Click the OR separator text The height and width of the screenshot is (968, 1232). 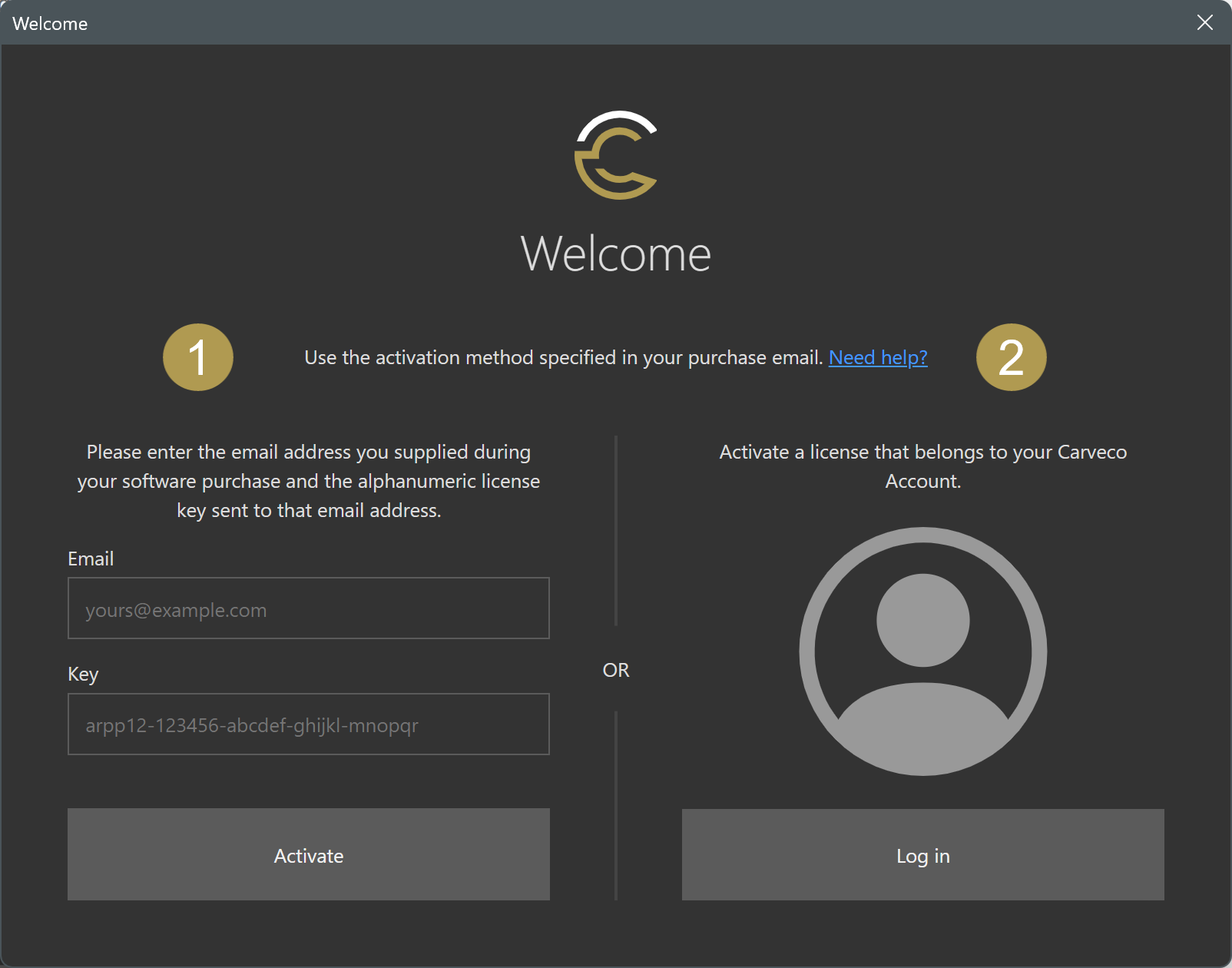coord(616,670)
